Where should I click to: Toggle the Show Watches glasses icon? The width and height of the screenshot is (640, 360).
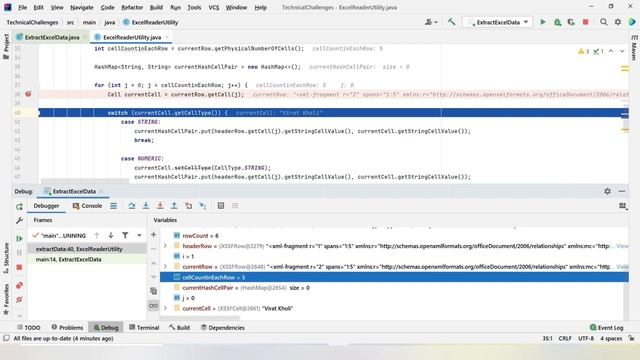(x=153, y=306)
